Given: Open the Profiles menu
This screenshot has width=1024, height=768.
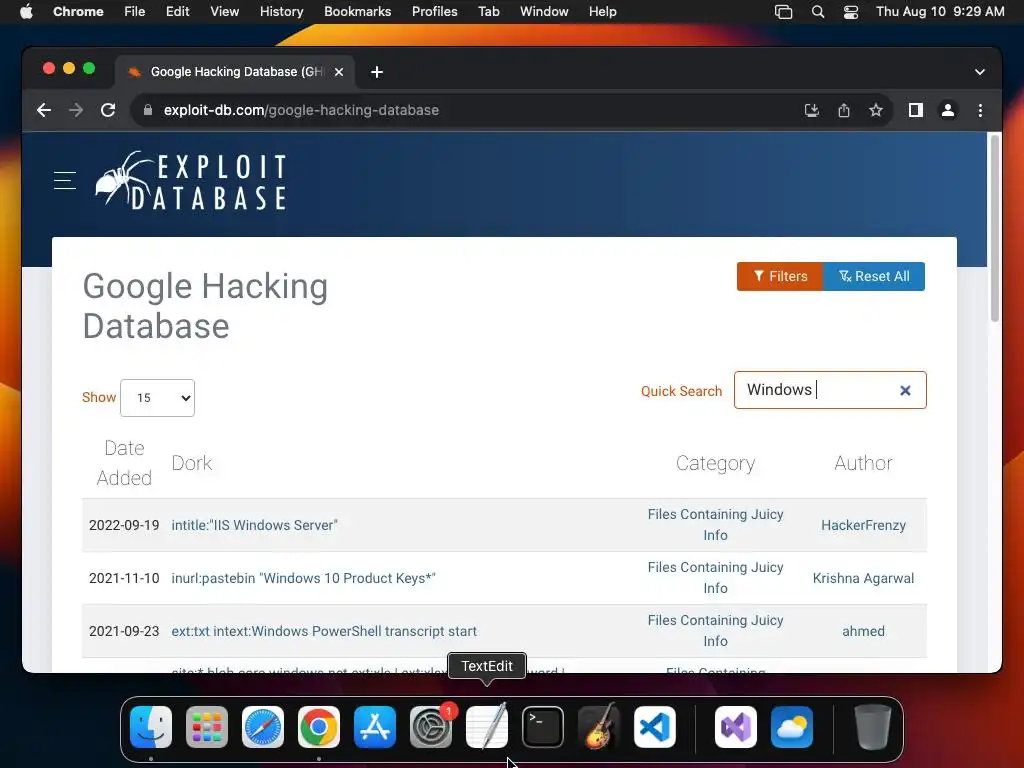Looking at the screenshot, I should coord(434,12).
